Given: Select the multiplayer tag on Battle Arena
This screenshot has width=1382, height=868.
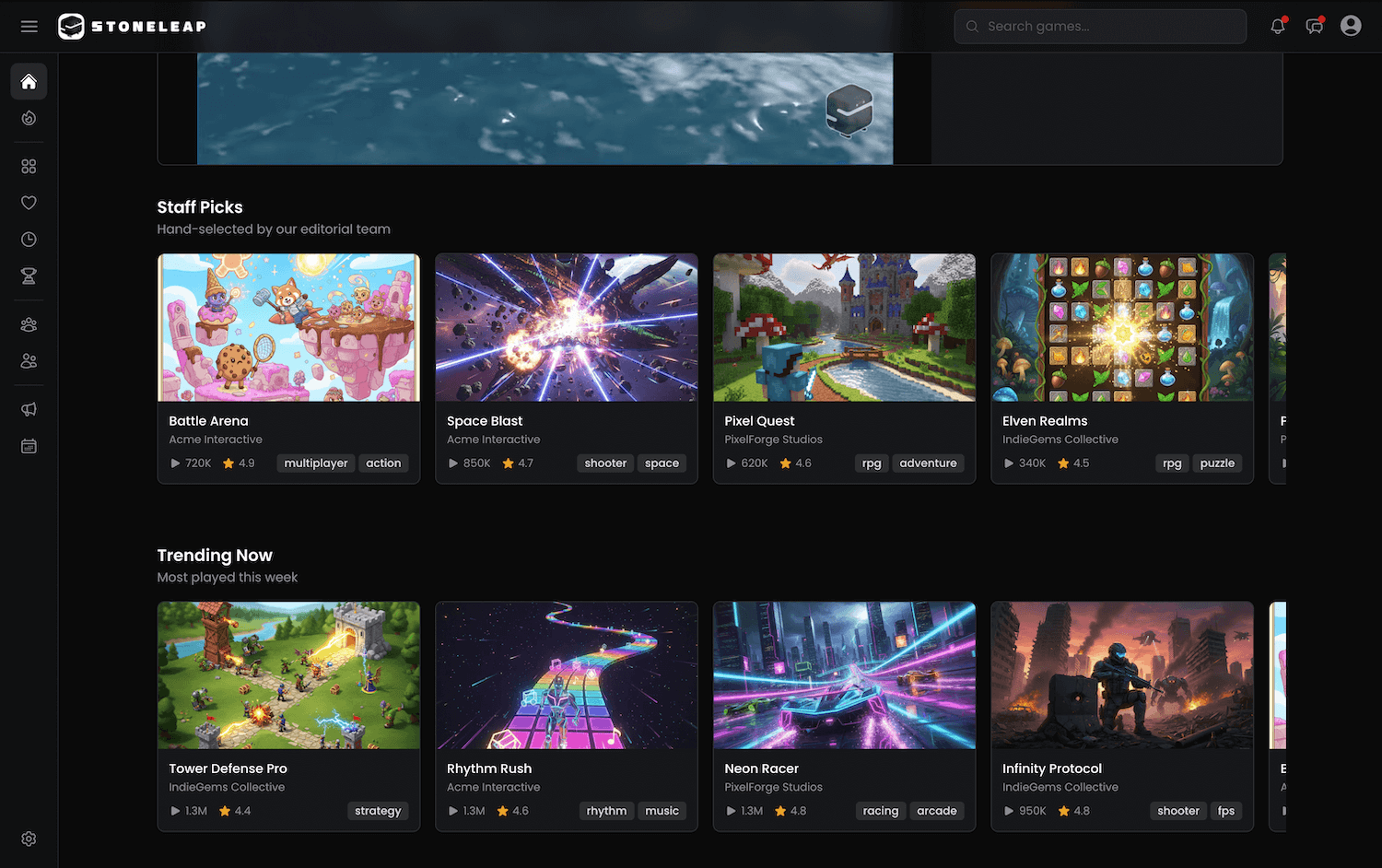Looking at the screenshot, I should 316,463.
